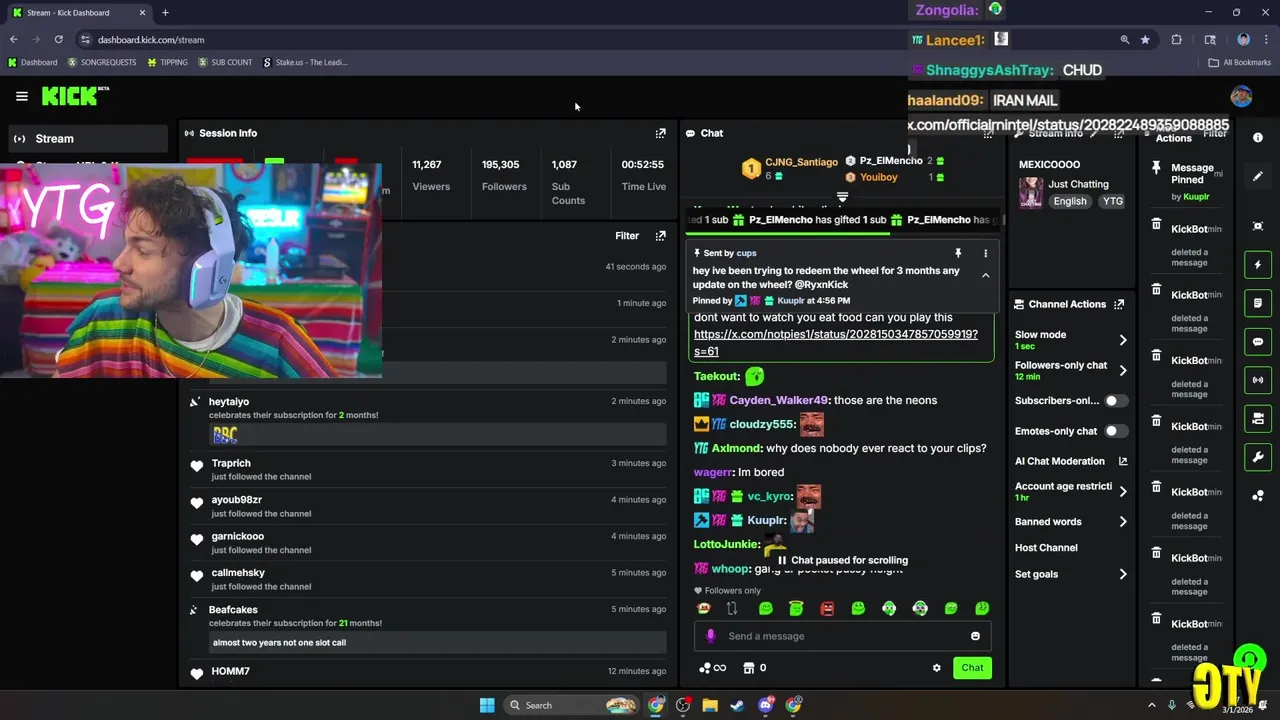Open the TIPPING bookmark
Image resolution: width=1280 pixels, height=720 pixels.
point(167,62)
